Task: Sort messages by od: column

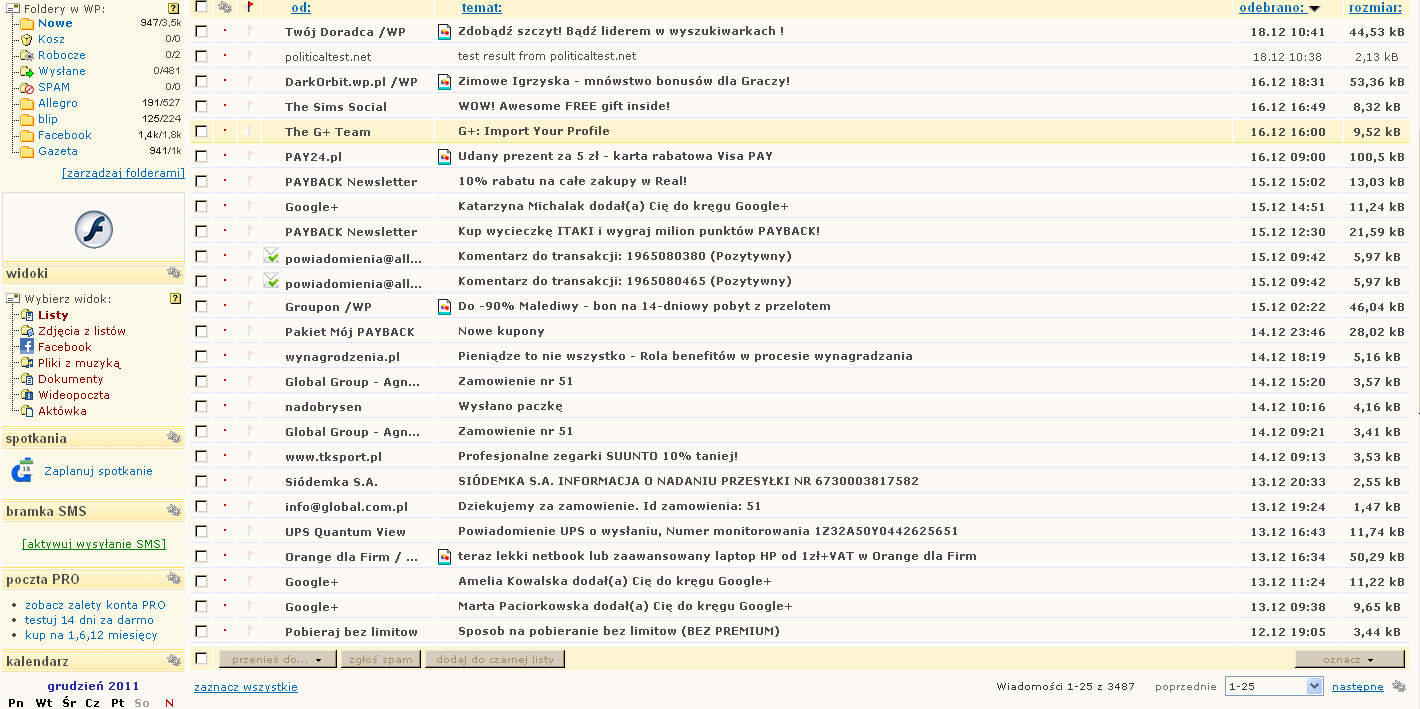Action: tap(301, 7)
